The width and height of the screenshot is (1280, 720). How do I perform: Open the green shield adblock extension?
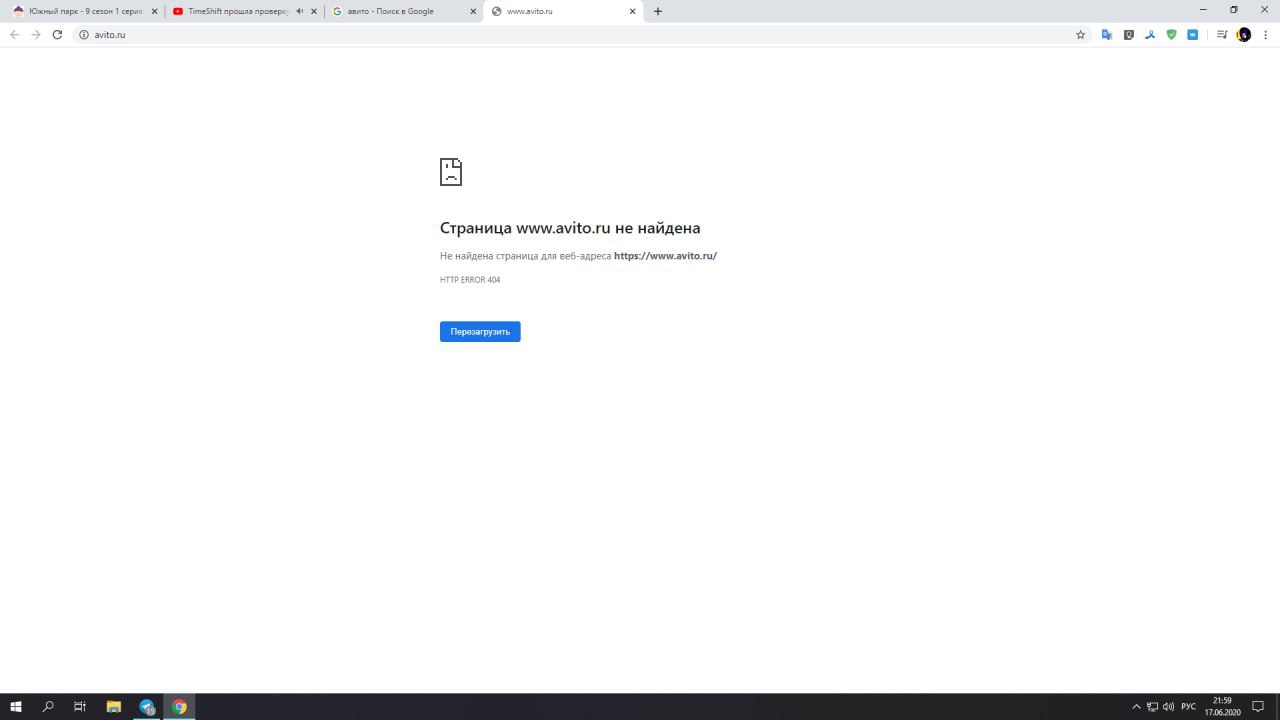[x=1172, y=34]
